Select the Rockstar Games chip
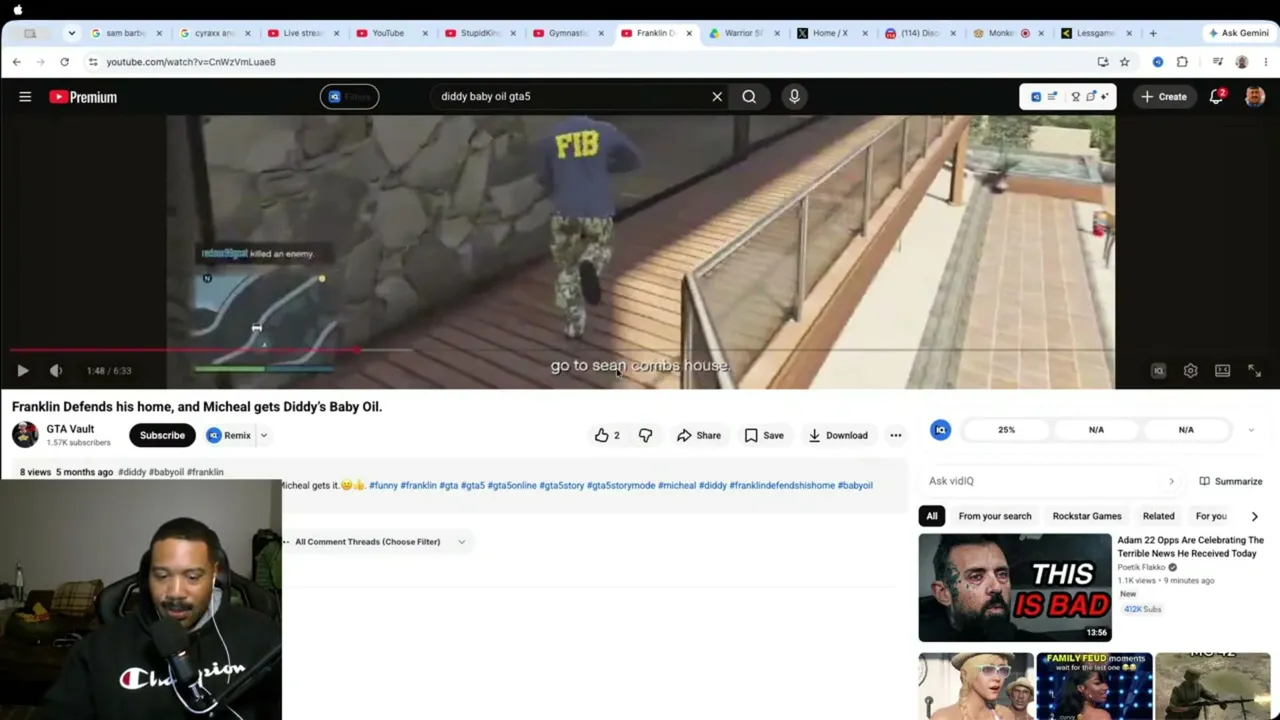The width and height of the screenshot is (1280, 720). tap(1087, 516)
